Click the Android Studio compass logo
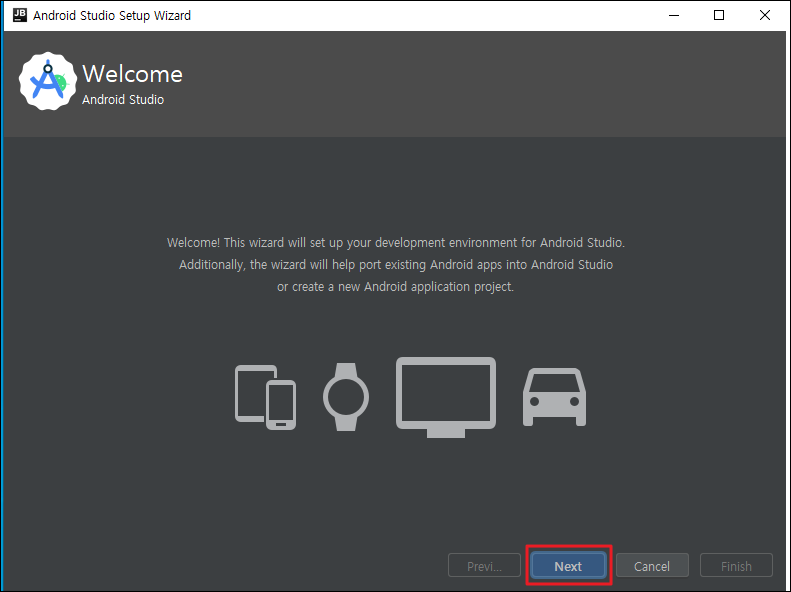The image size is (791, 592). click(48, 81)
